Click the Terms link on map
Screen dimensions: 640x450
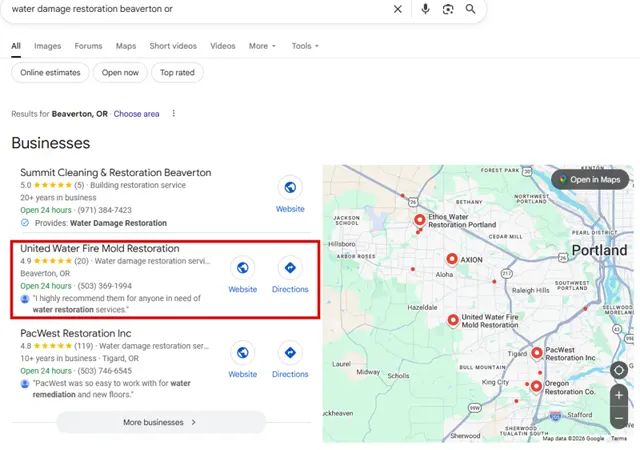coord(619,438)
